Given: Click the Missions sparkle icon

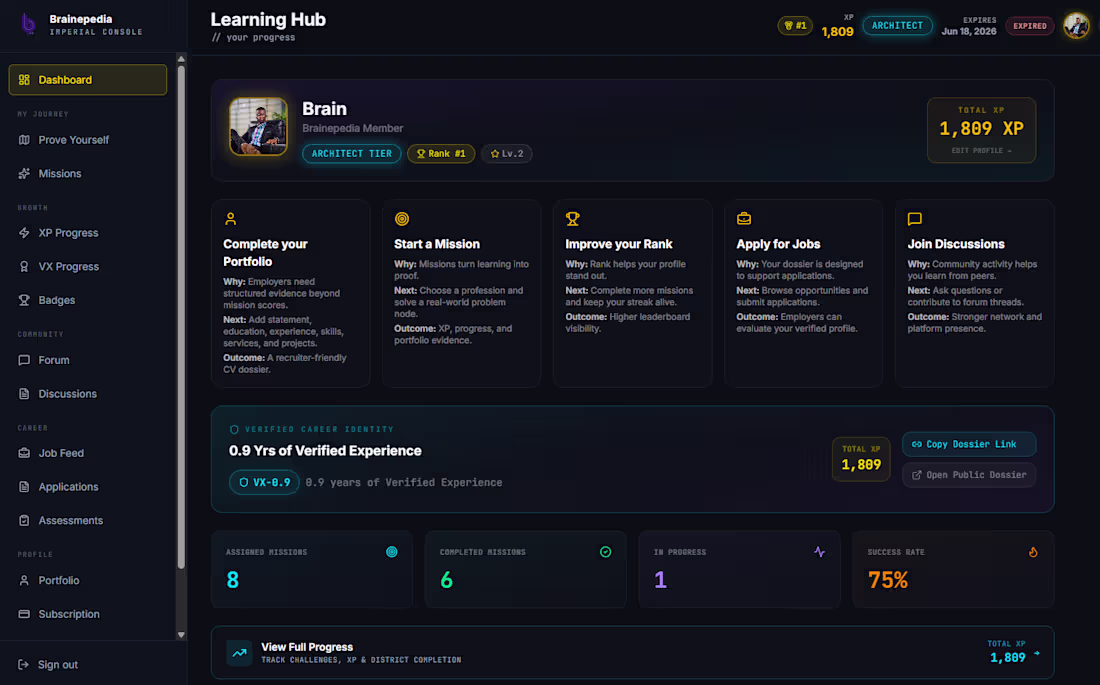Looking at the screenshot, I should tap(24, 173).
